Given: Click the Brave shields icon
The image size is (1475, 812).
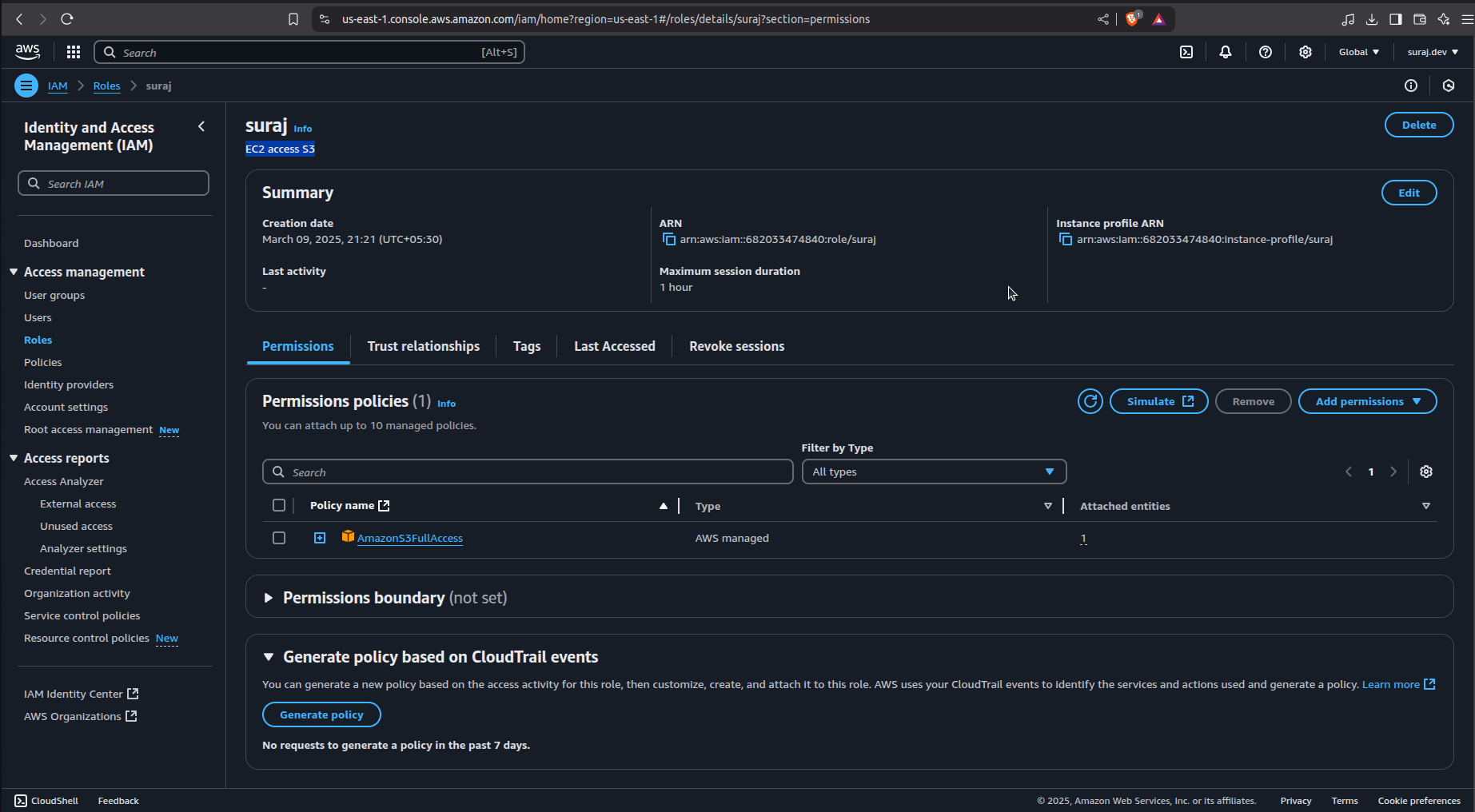Looking at the screenshot, I should point(1132,19).
